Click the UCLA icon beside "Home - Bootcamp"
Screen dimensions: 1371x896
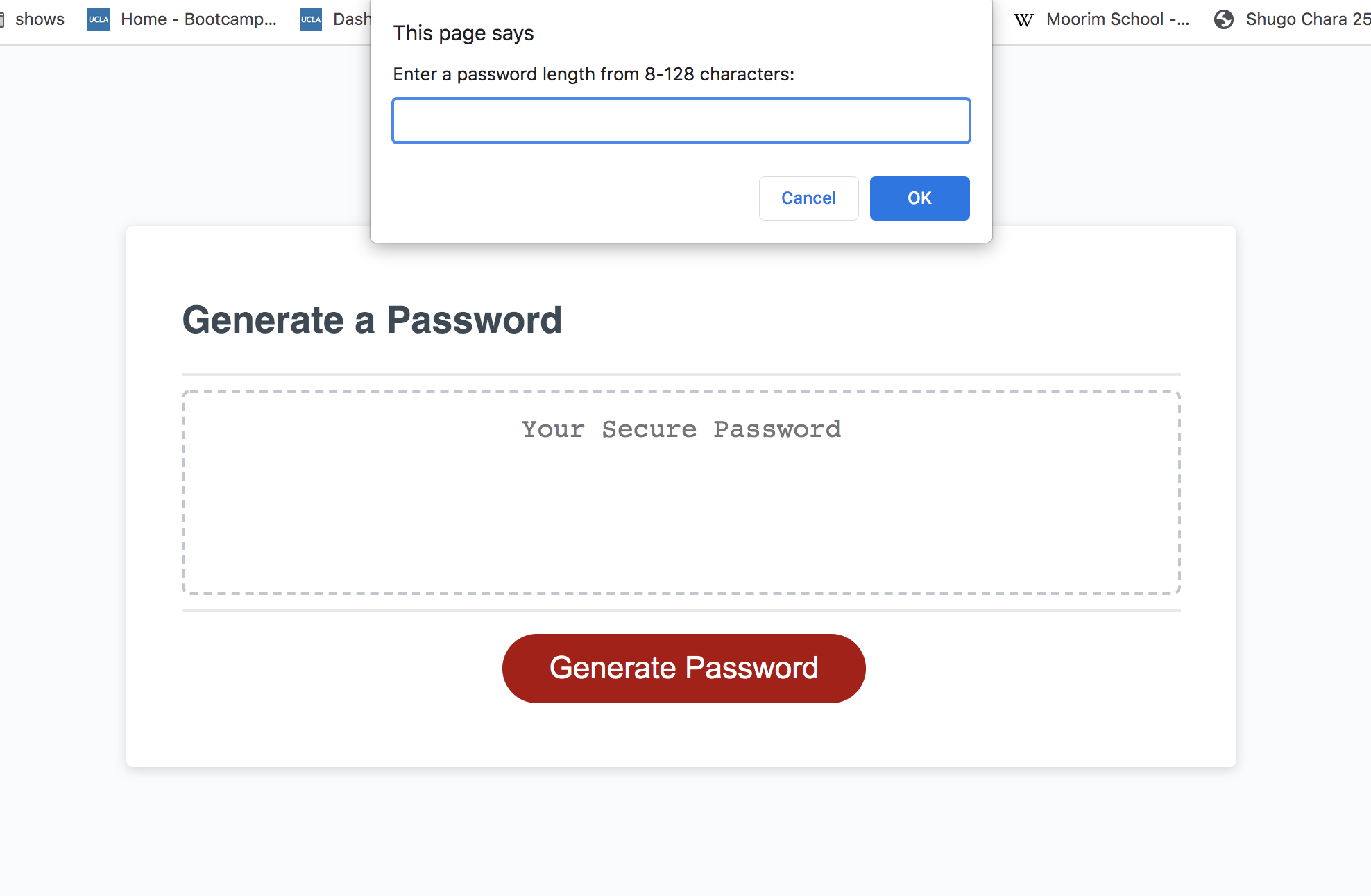98,19
